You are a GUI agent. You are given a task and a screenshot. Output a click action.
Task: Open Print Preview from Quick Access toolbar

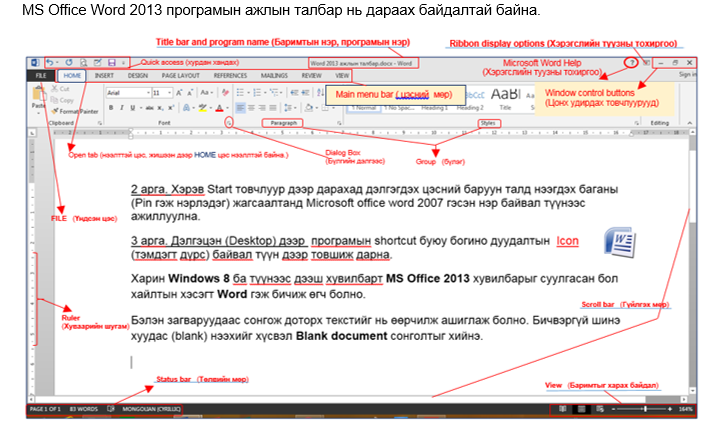(x=83, y=63)
